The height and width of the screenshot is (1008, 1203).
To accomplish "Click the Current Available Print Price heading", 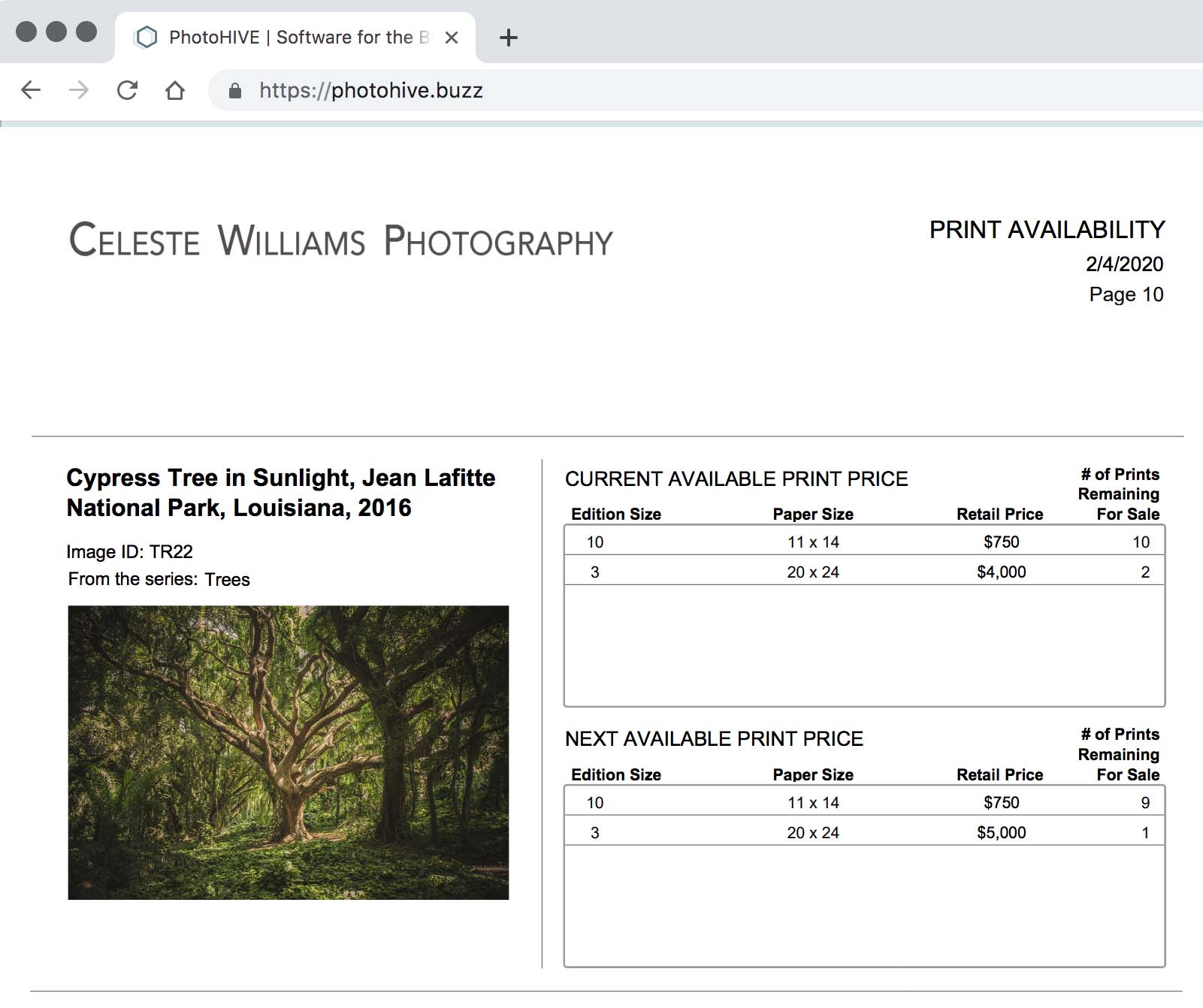I will [x=736, y=479].
